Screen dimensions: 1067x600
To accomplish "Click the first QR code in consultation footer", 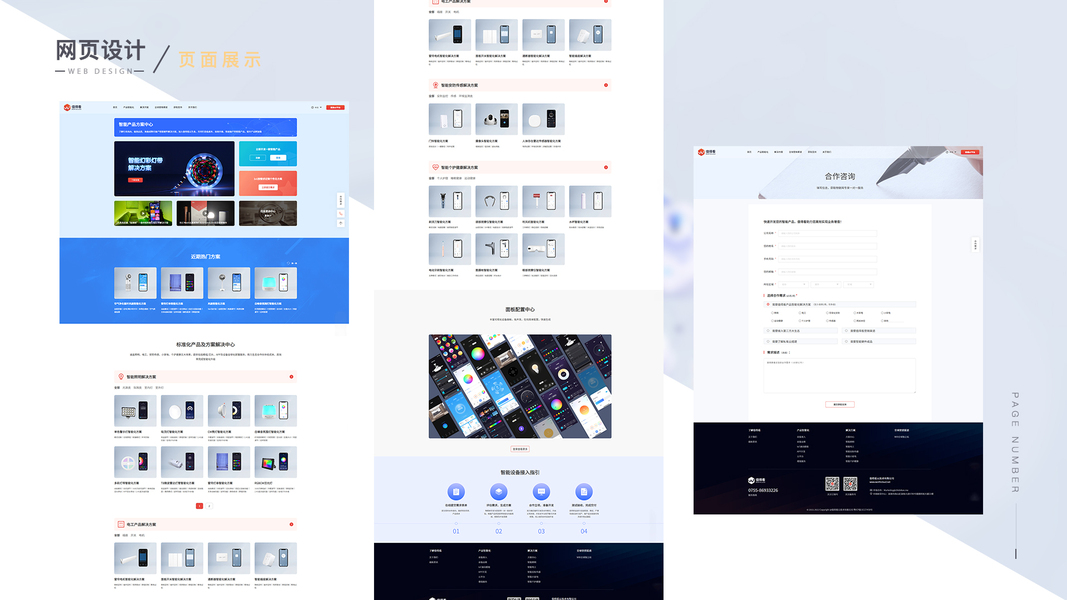I will tap(832, 484).
